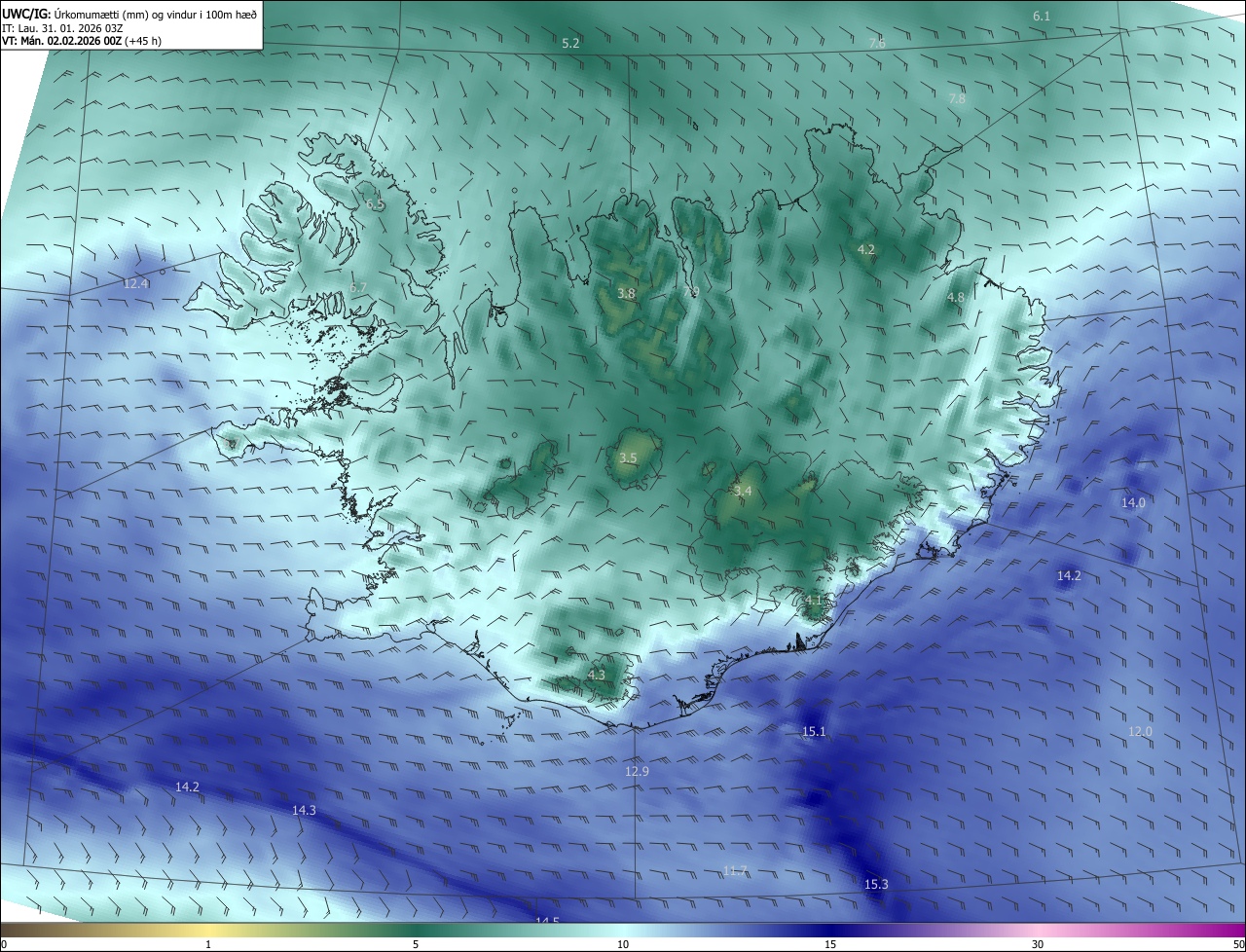Select the 15.1 value label
The height and width of the screenshot is (952, 1246).
pos(813,731)
